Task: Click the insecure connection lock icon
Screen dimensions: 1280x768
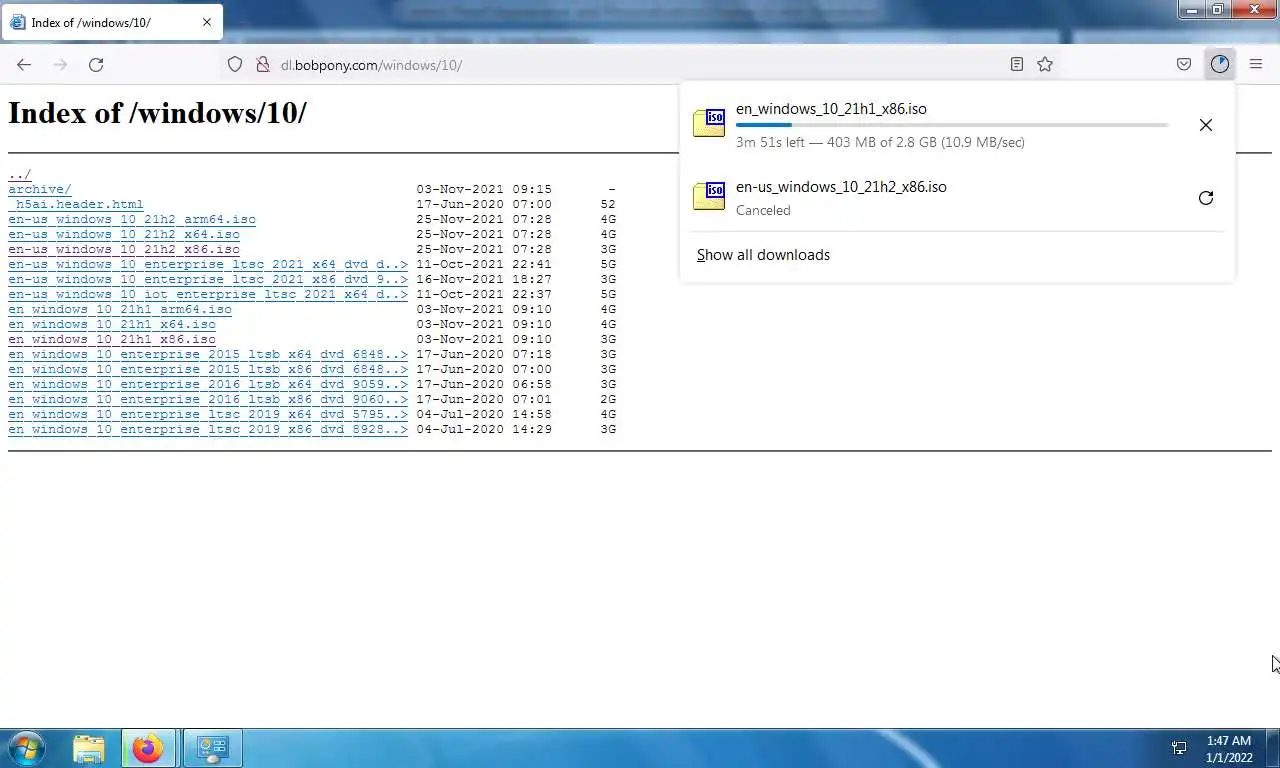Action: click(263, 64)
